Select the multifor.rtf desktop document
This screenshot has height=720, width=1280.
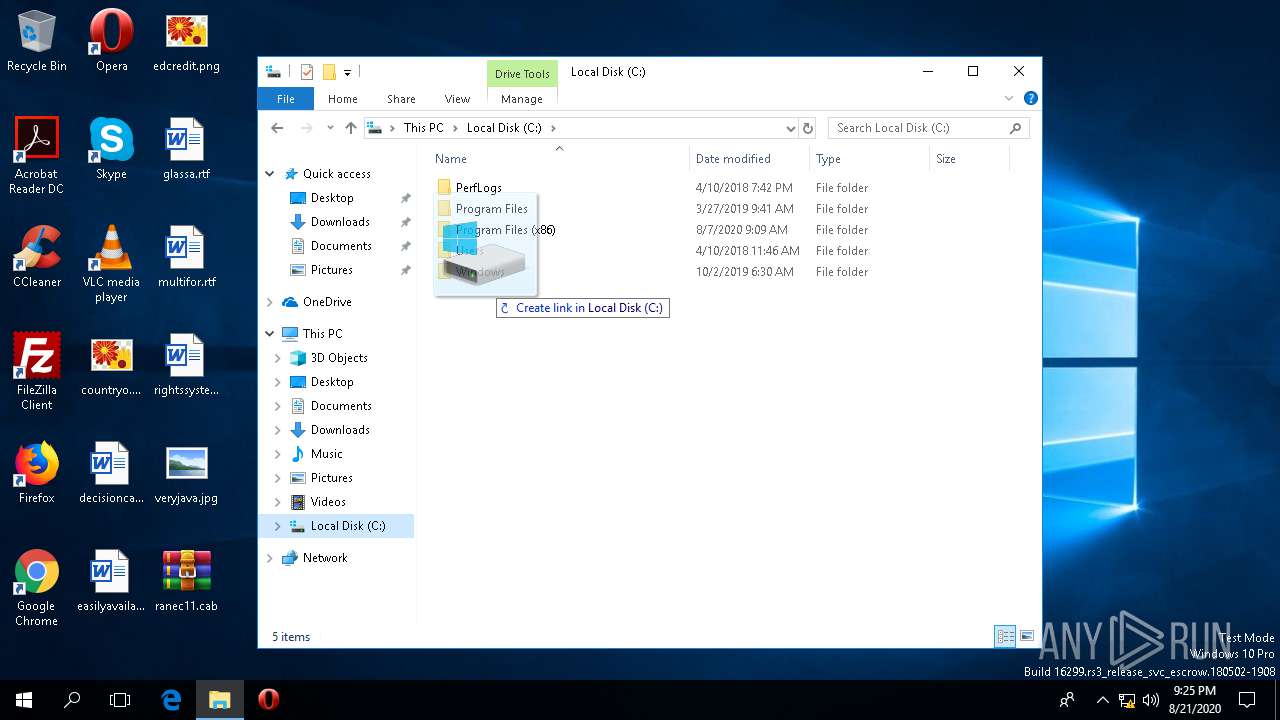(x=186, y=257)
